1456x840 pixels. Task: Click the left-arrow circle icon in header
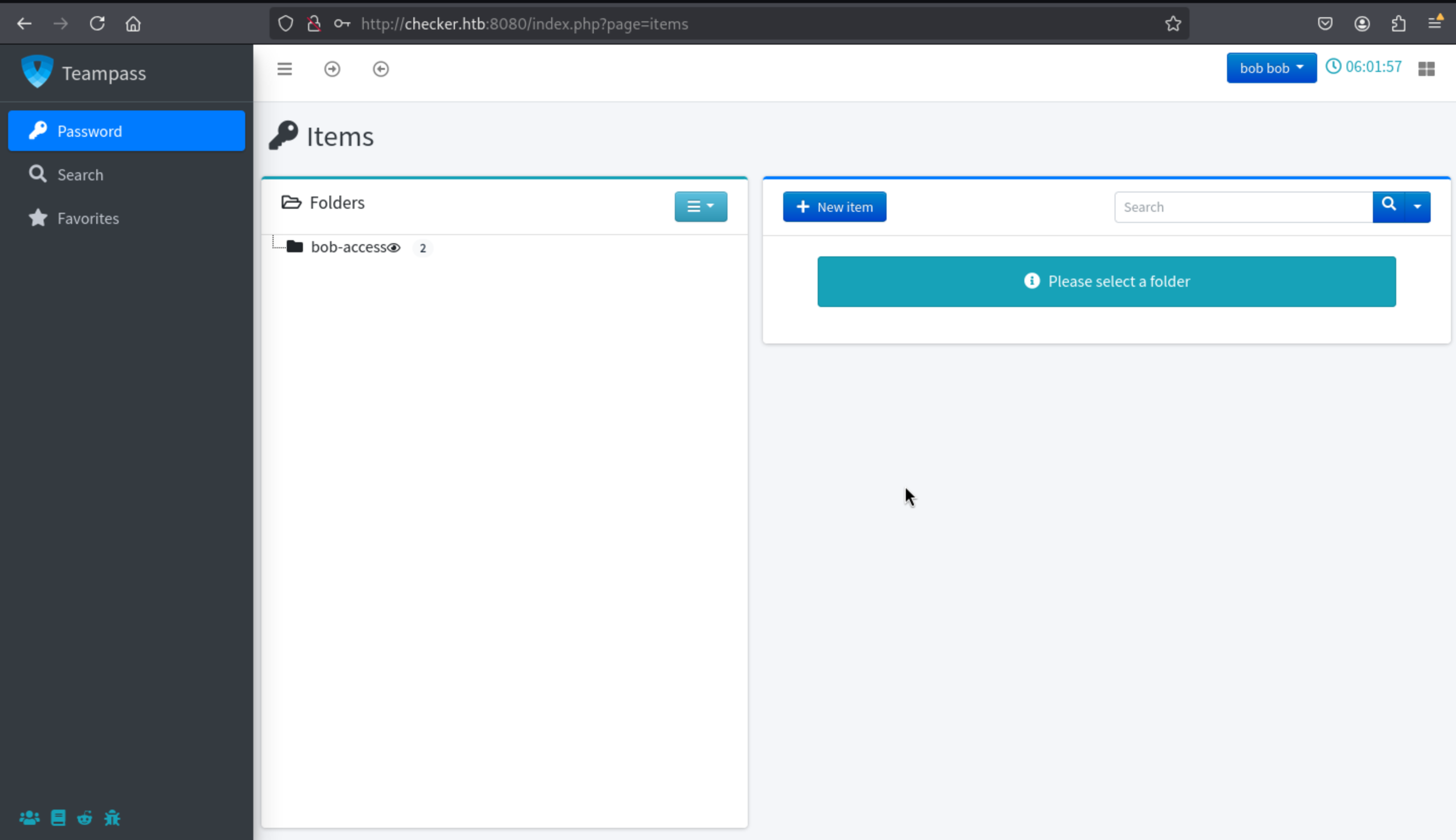click(381, 69)
